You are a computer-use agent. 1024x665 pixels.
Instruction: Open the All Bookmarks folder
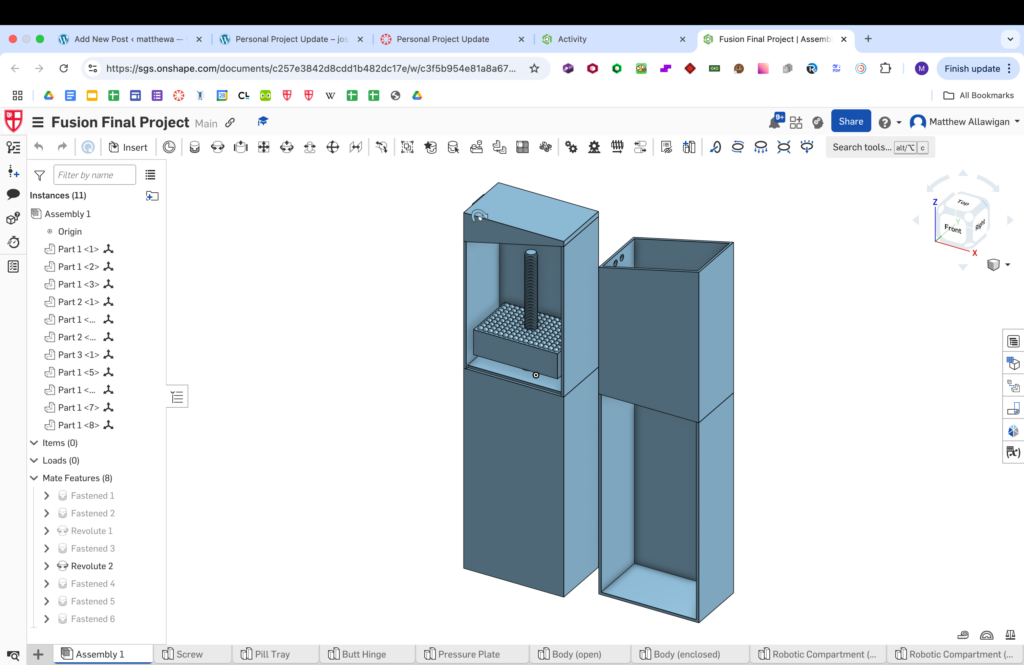978,95
